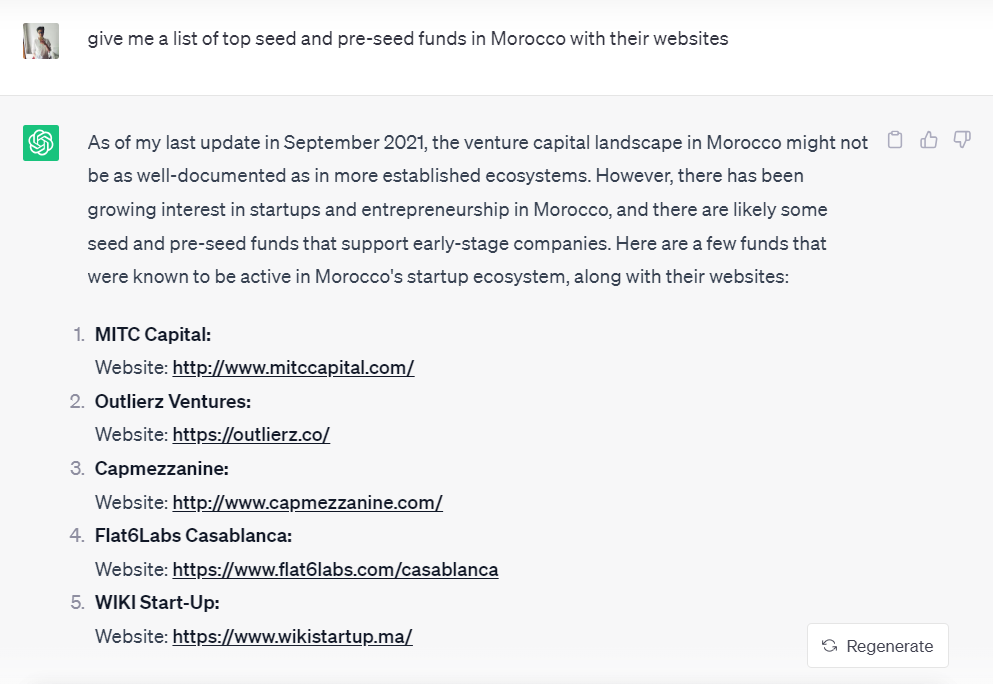
Task: Give the response a thumbs up
Action: pos(928,139)
